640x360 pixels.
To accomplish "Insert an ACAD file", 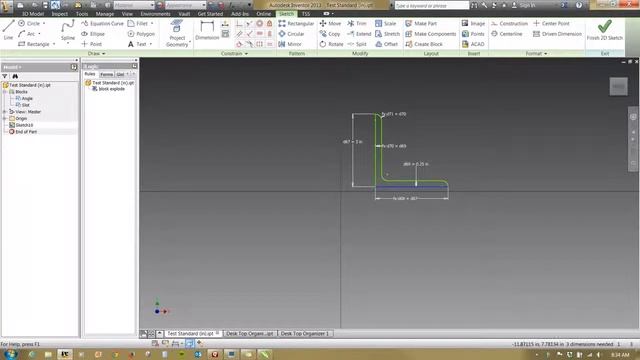I will click(x=473, y=44).
